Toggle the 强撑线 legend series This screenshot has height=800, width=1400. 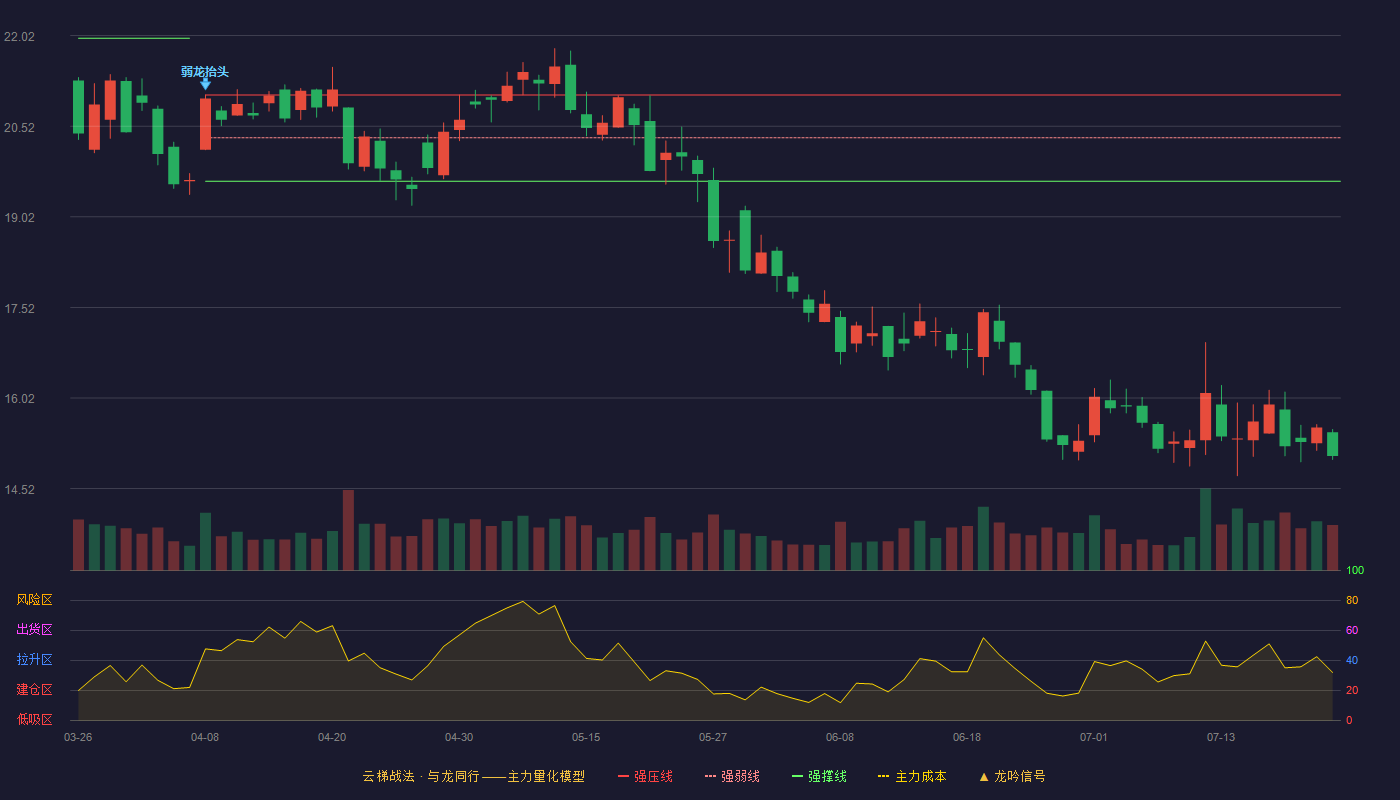coord(819,776)
